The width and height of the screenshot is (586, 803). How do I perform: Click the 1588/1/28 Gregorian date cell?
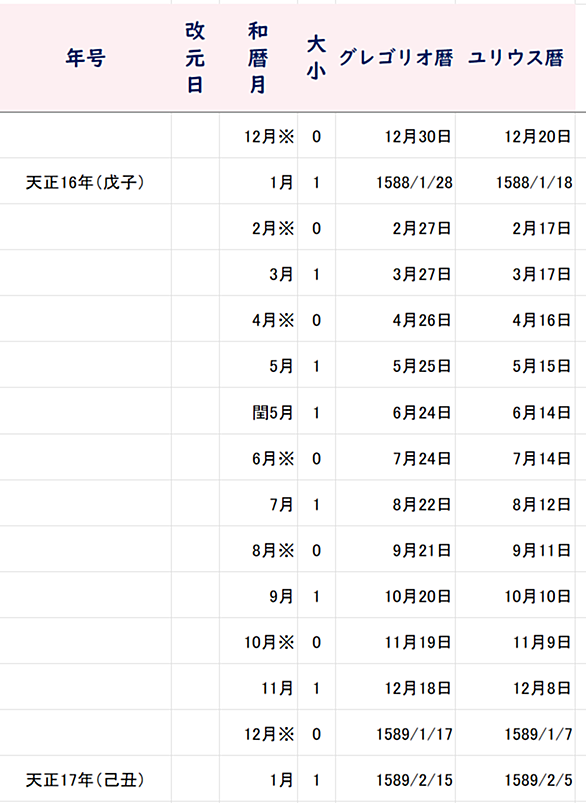(x=395, y=182)
